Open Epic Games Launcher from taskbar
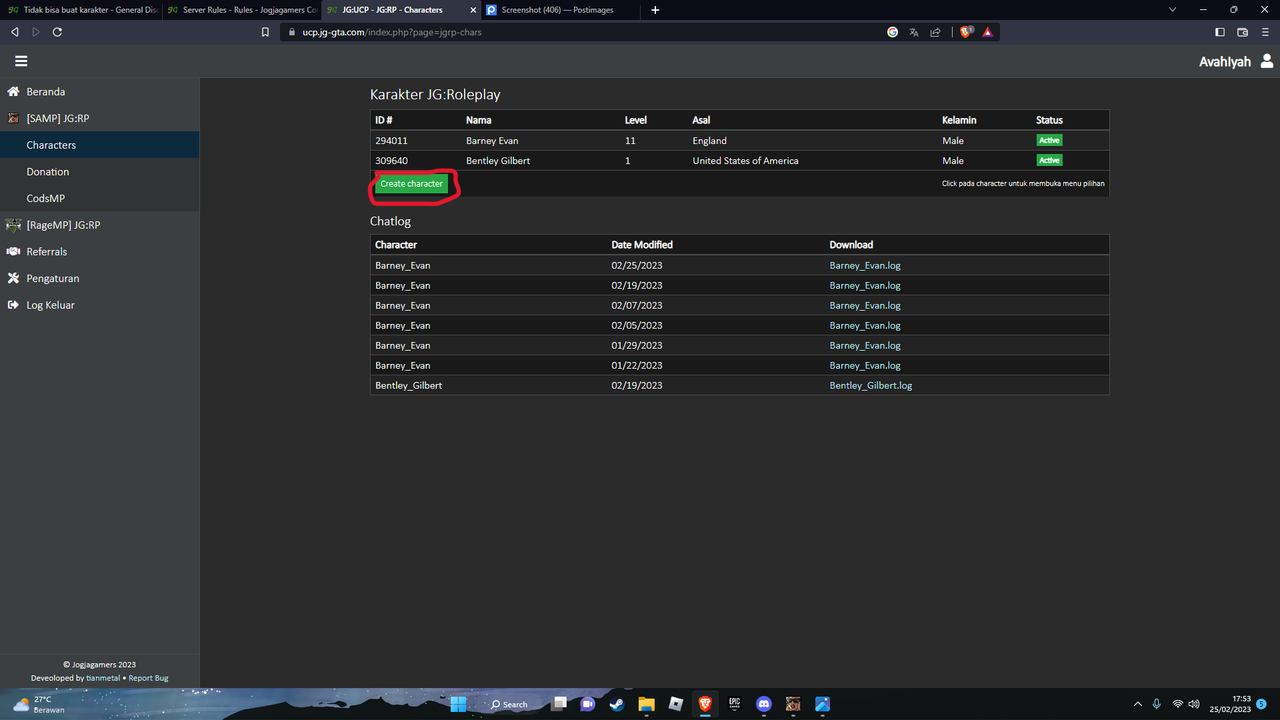Screen dimensions: 1280x720 (734, 704)
